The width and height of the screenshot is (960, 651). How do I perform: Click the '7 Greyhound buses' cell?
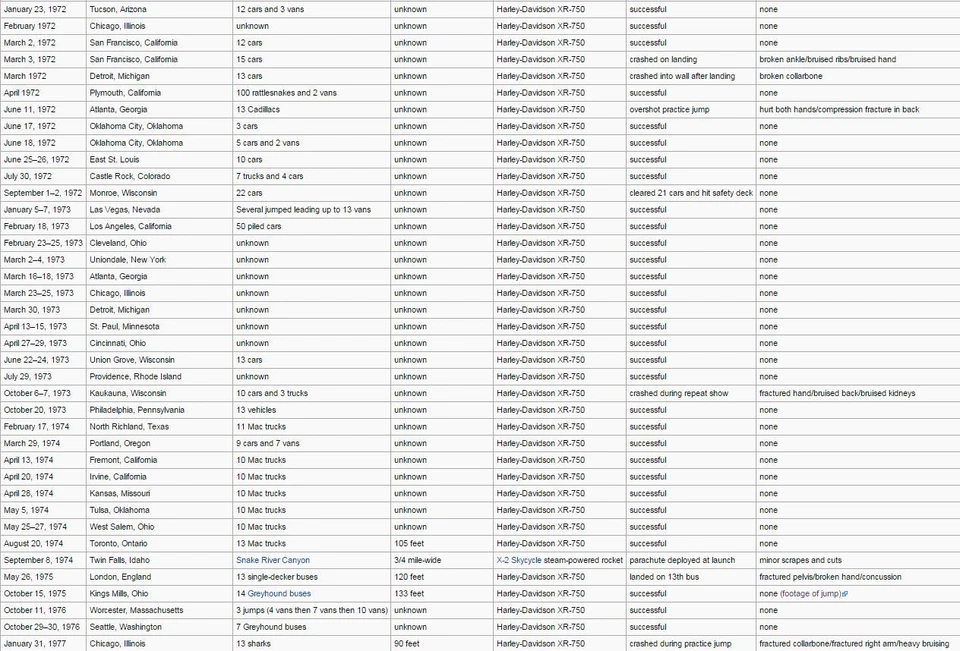(312, 627)
